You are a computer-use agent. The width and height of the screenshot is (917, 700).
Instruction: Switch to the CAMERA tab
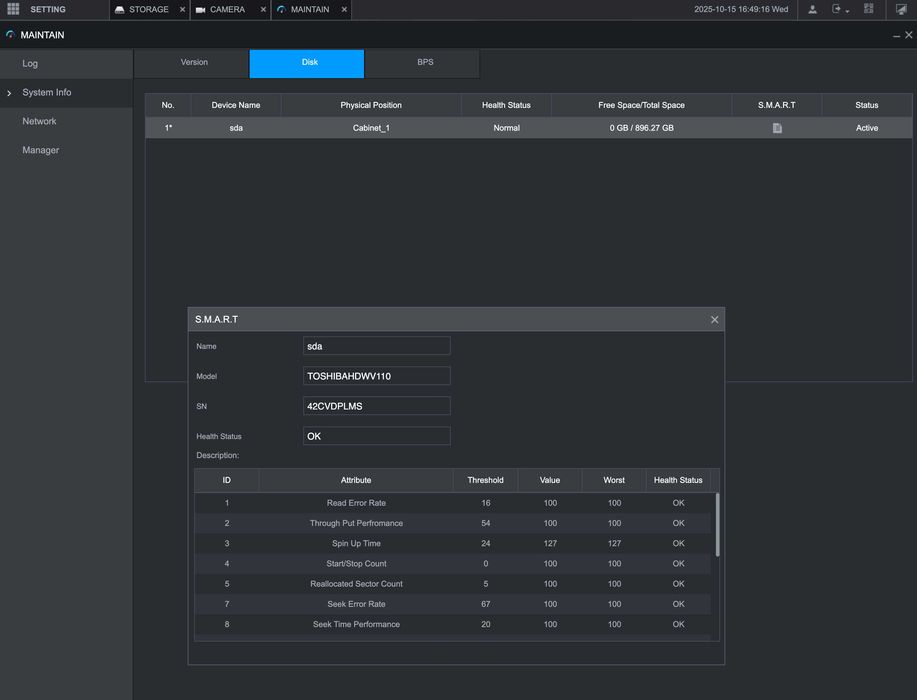click(227, 10)
